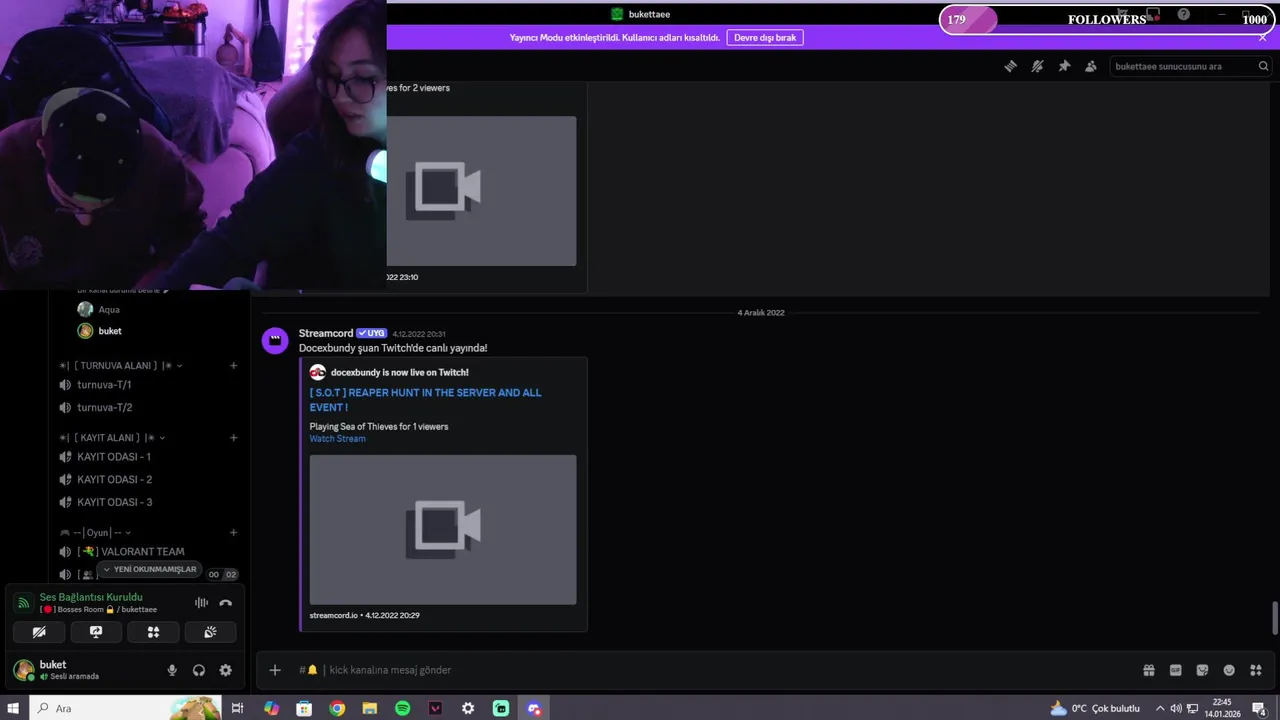Screen dimensions: 1280x720
Task: Collapse the Oyun category
Action: [x=96, y=533]
